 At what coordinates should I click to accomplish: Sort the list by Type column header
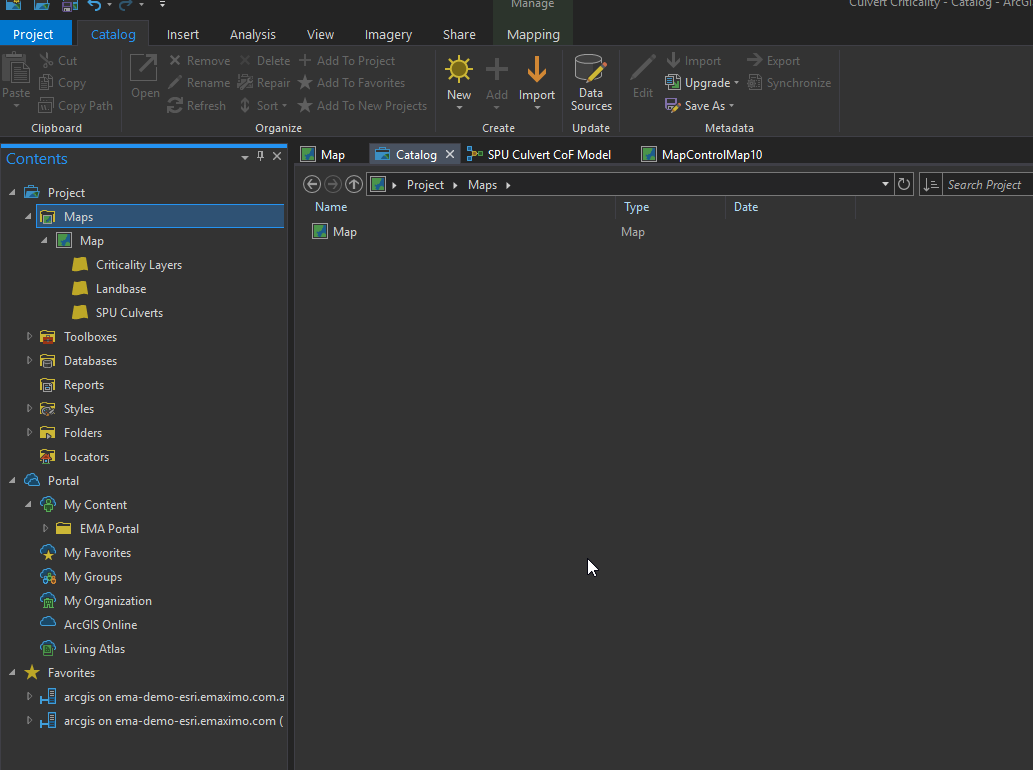point(636,207)
